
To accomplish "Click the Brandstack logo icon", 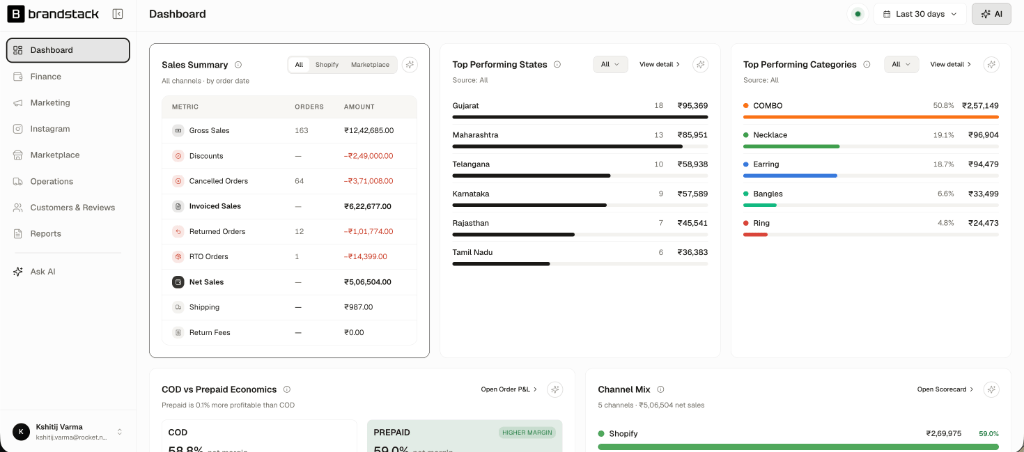I will tap(16, 14).
